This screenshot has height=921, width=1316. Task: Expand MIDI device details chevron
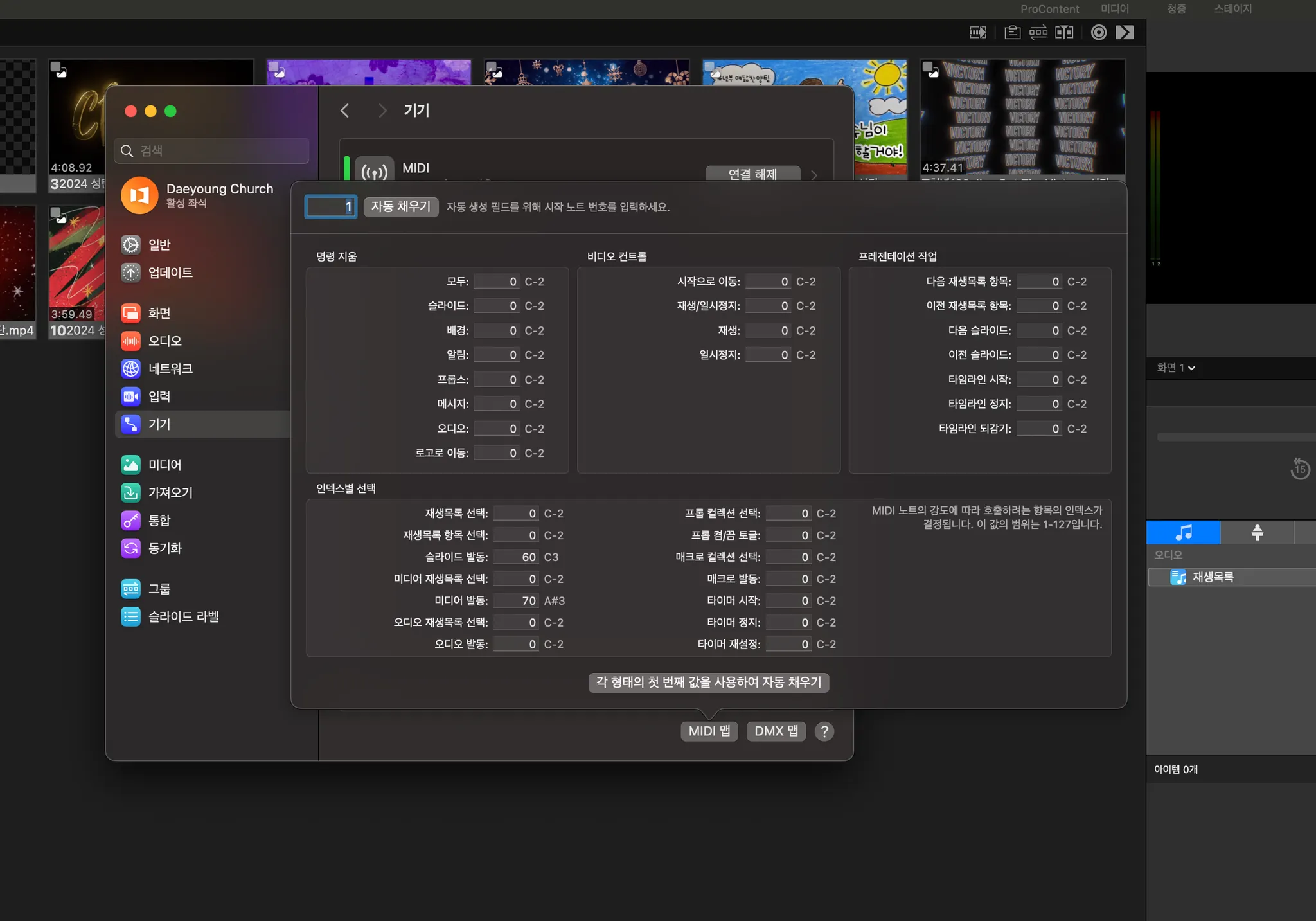[x=815, y=174]
